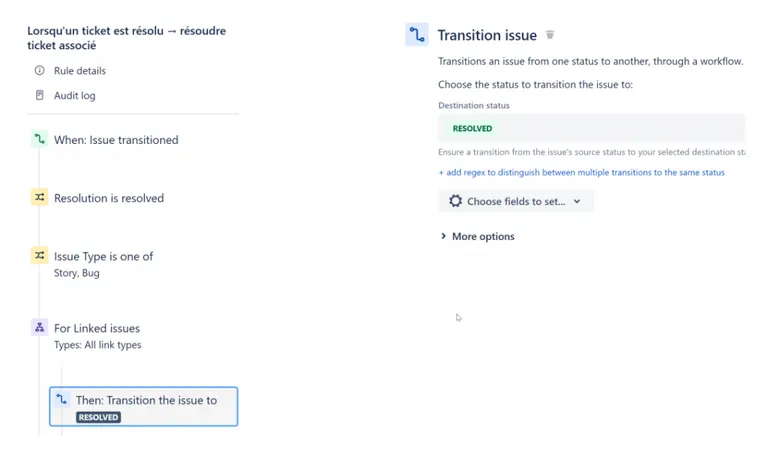The image size is (768, 458).
Task: Click the gear icon in Choose fields
Action: (456, 201)
